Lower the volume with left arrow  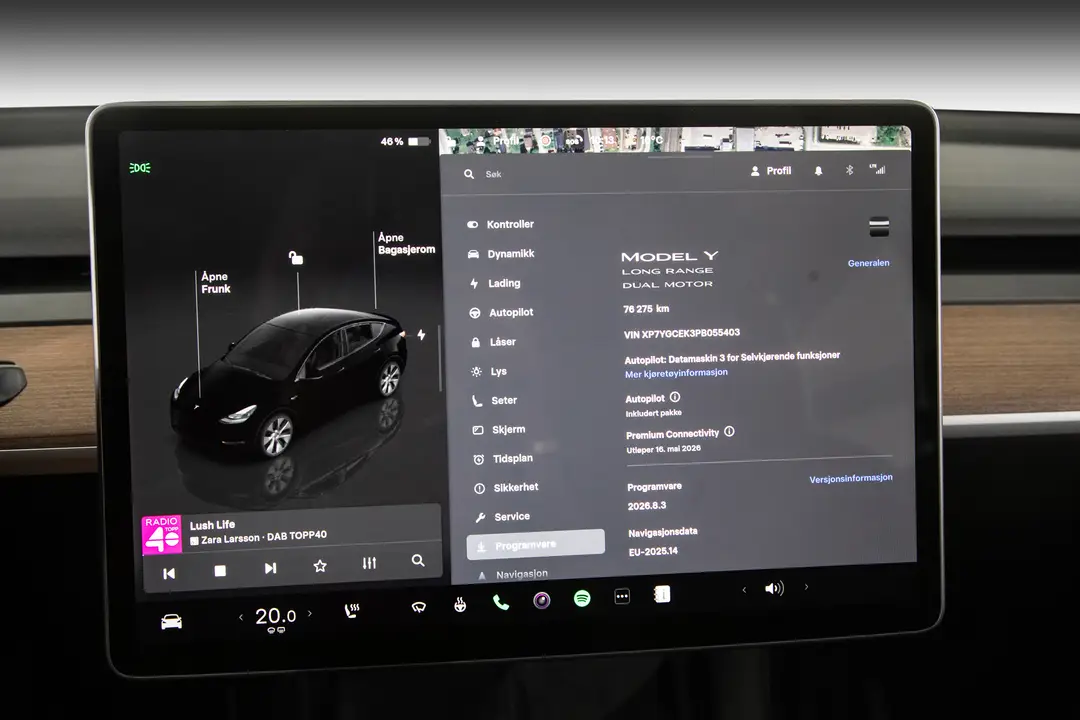pos(744,590)
